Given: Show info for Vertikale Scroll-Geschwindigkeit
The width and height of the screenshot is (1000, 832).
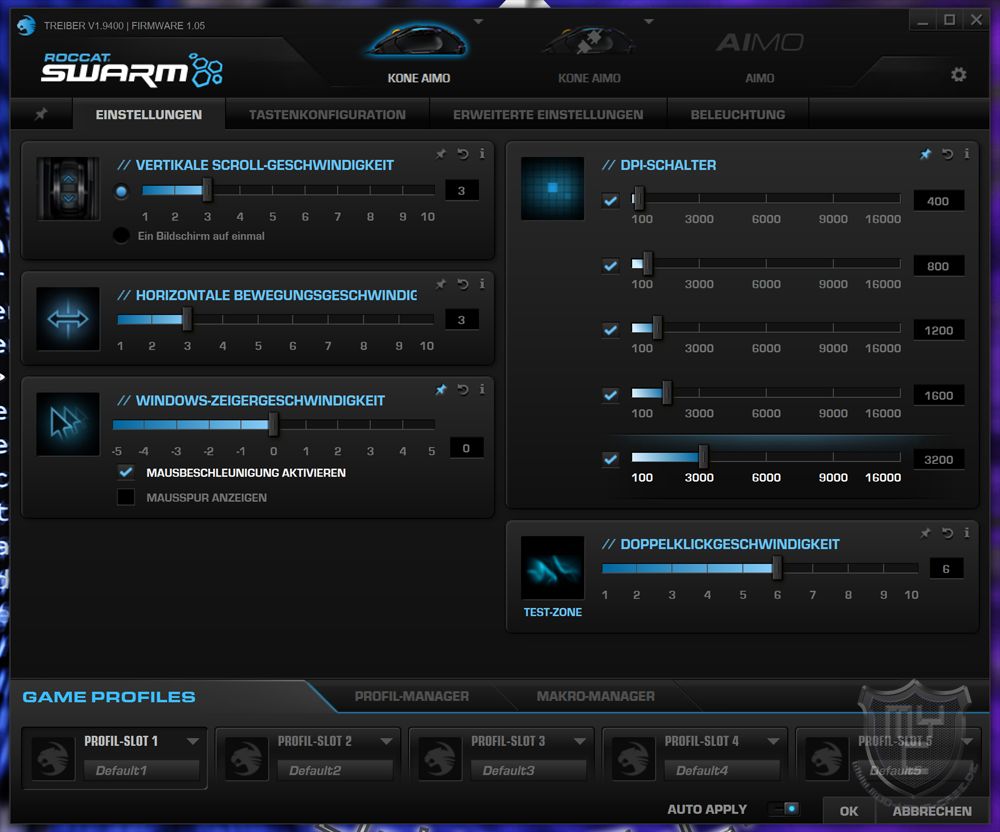Looking at the screenshot, I should tap(482, 154).
